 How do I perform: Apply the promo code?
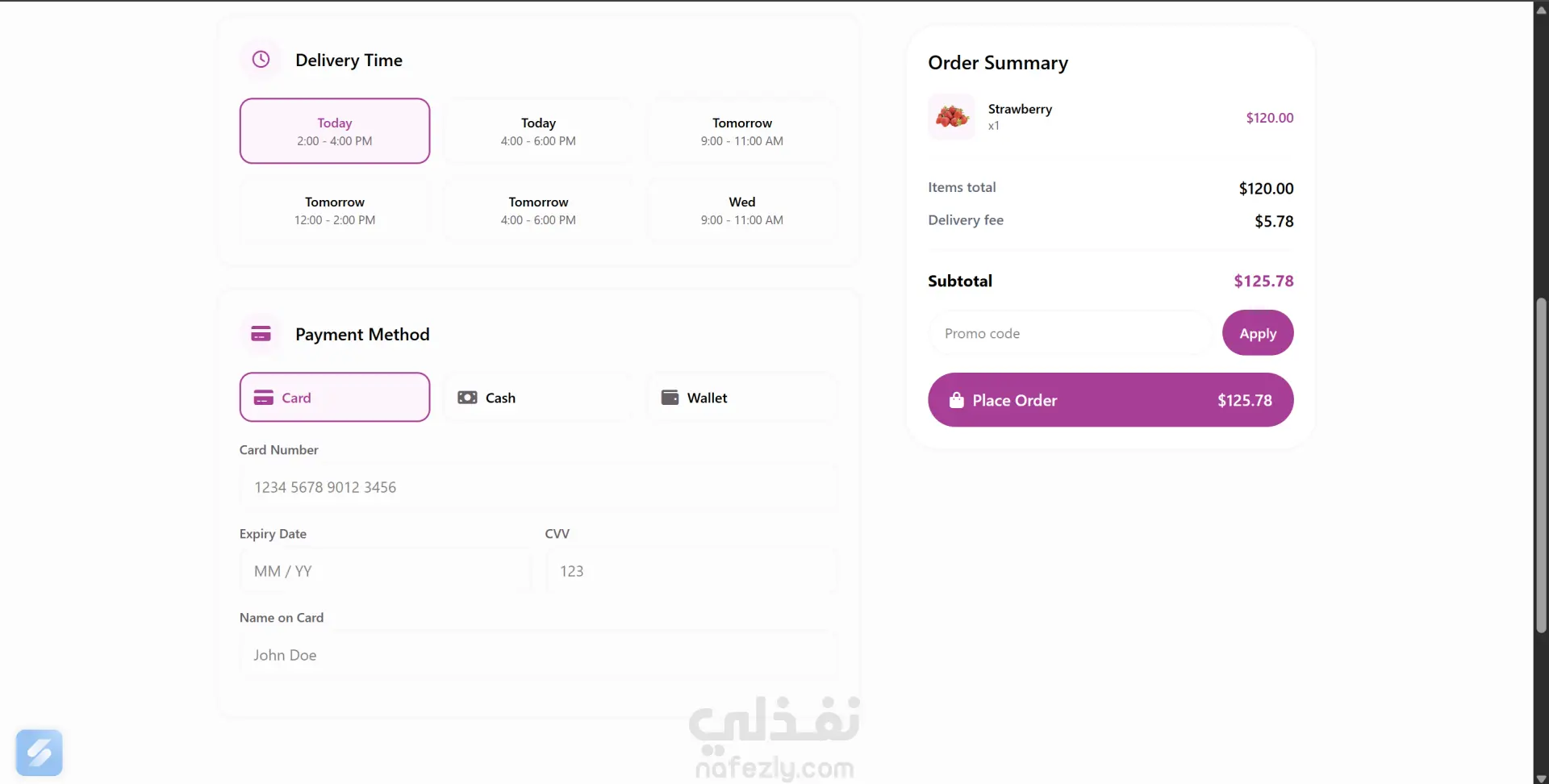pyautogui.click(x=1257, y=333)
